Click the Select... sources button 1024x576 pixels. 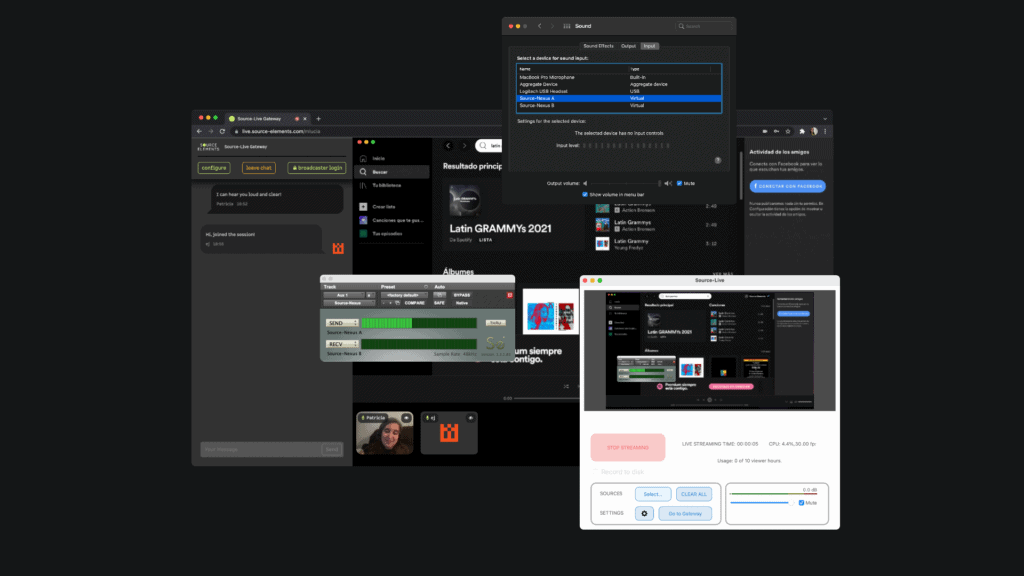pyautogui.click(x=653, y=494)
